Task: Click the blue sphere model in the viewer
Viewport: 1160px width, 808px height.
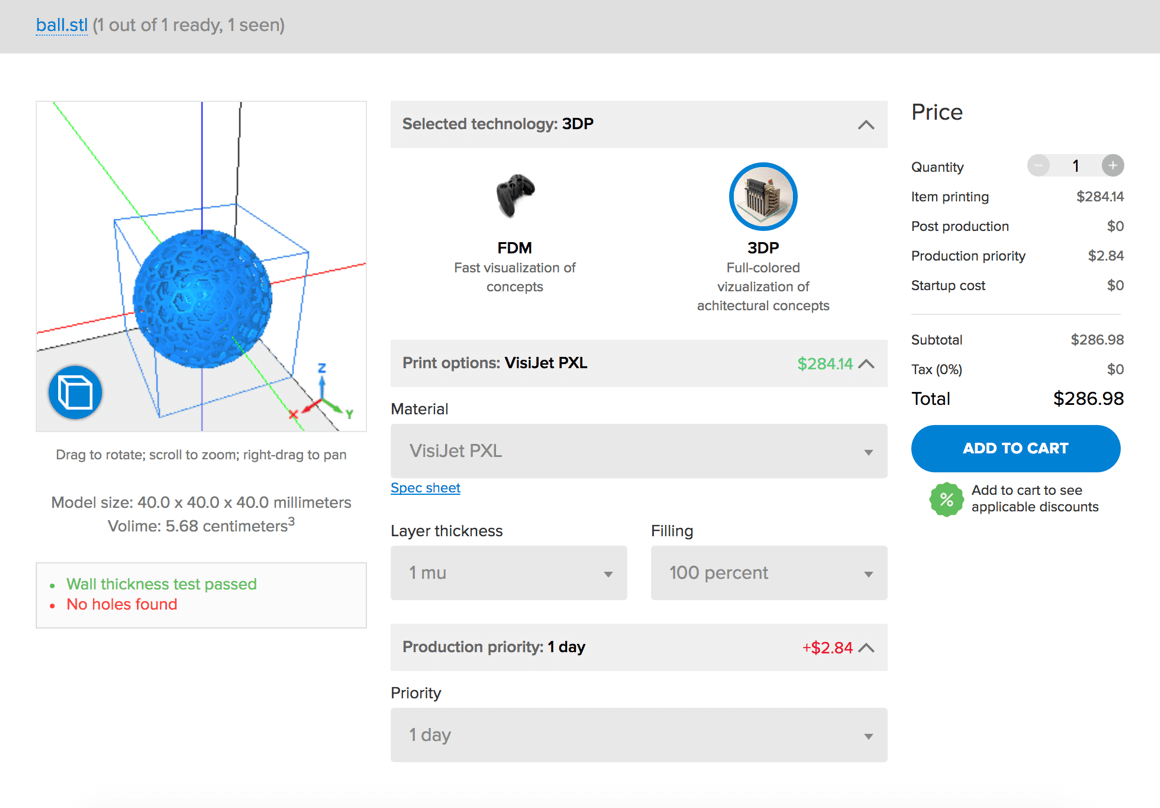Action: pyautogui.click(x=202, y=297)
